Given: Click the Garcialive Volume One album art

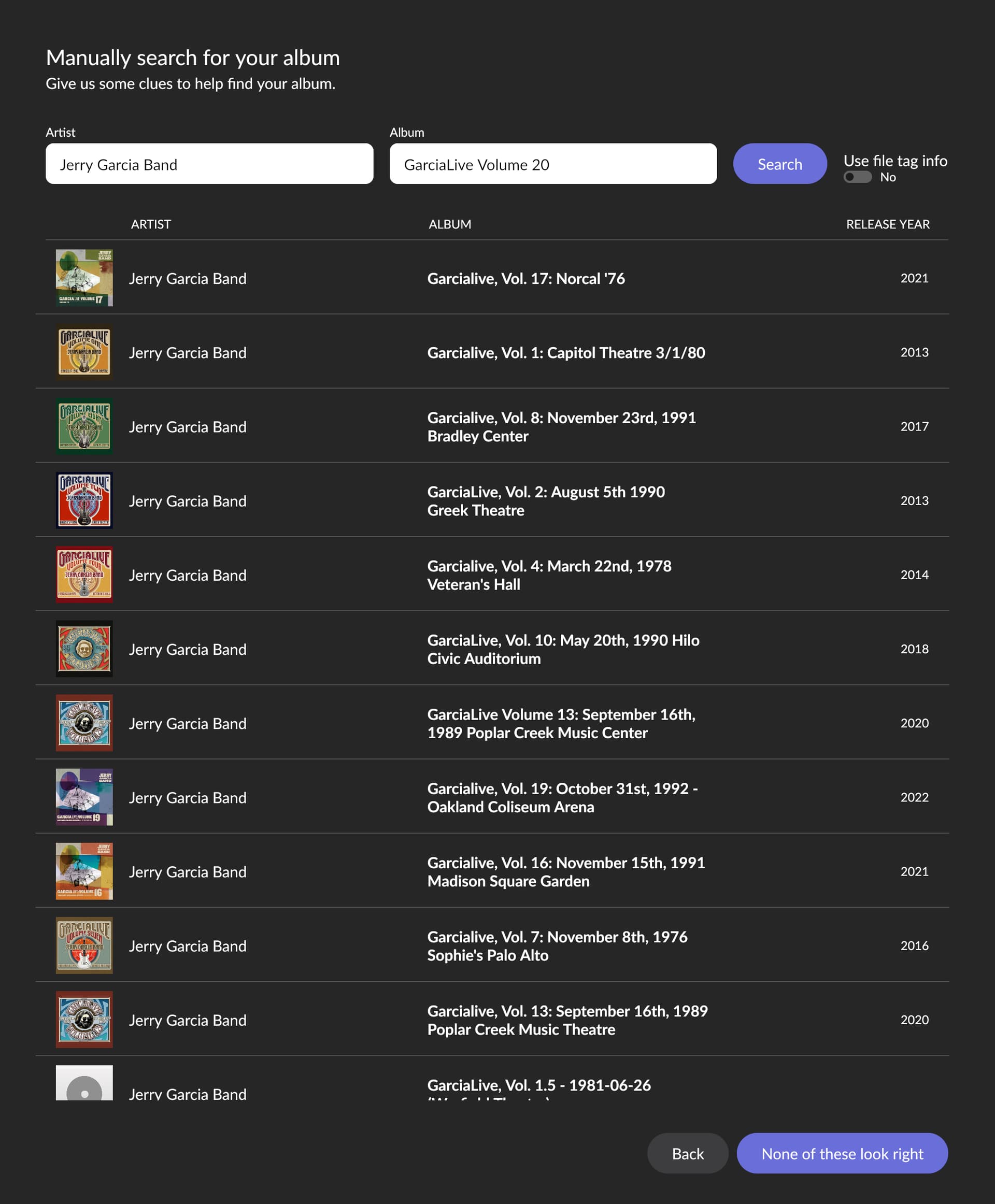Looking at the screenshot, I should [84, 352].
